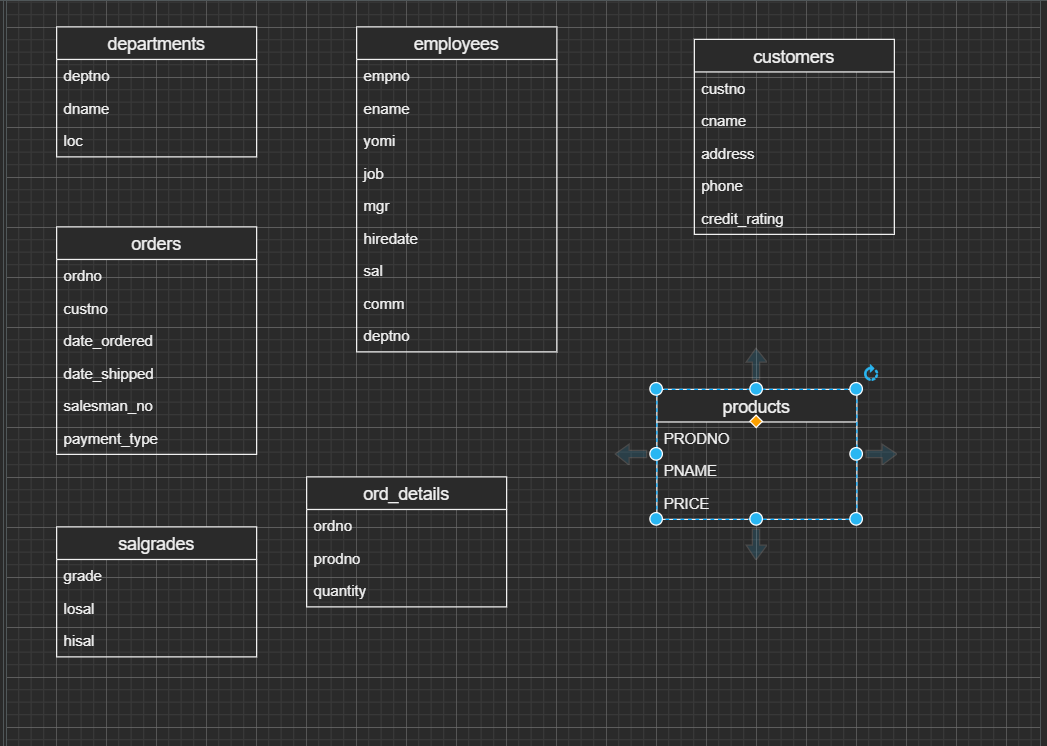Click the right directional arrow beside products
The image size is (1047, 746).
[881, 454]
